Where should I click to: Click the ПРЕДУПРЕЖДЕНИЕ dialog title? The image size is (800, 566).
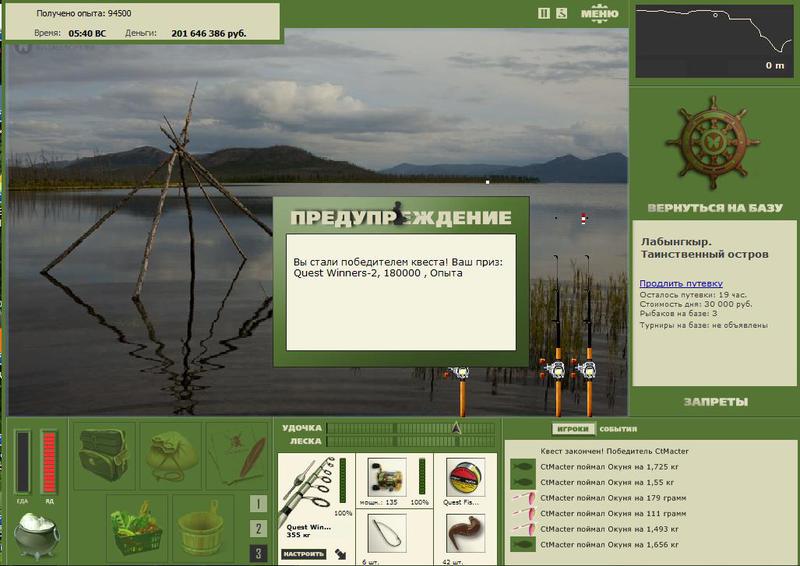401,217
